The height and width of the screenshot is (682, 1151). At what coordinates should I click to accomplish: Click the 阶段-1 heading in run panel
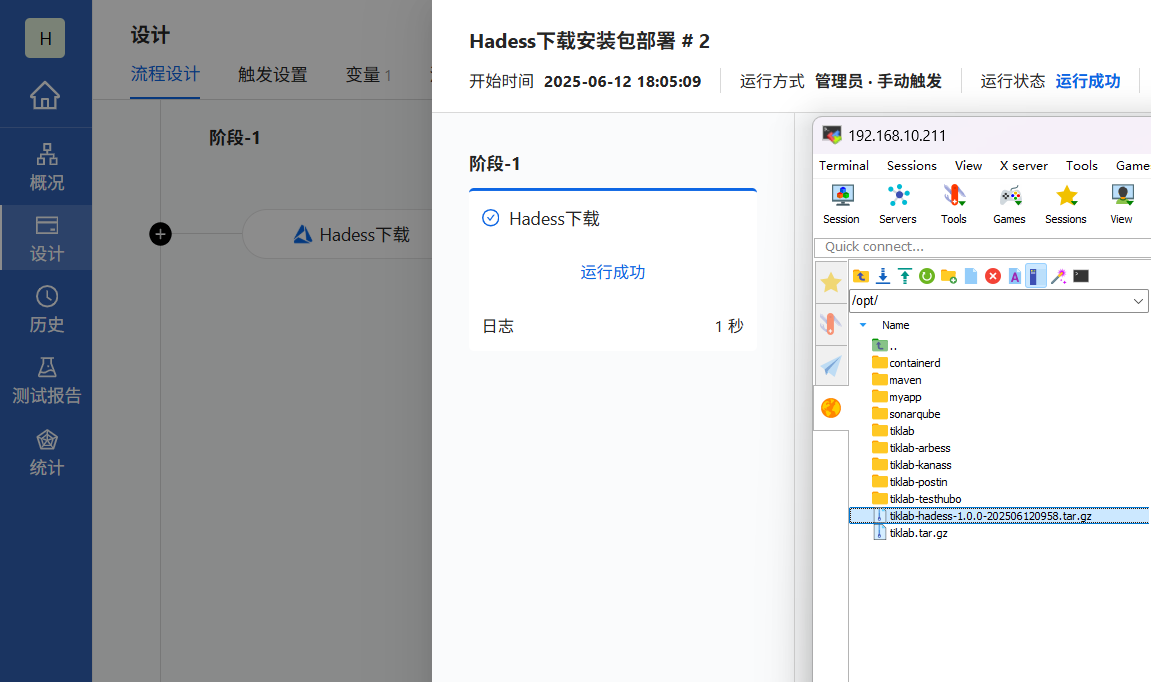[495, 163]
